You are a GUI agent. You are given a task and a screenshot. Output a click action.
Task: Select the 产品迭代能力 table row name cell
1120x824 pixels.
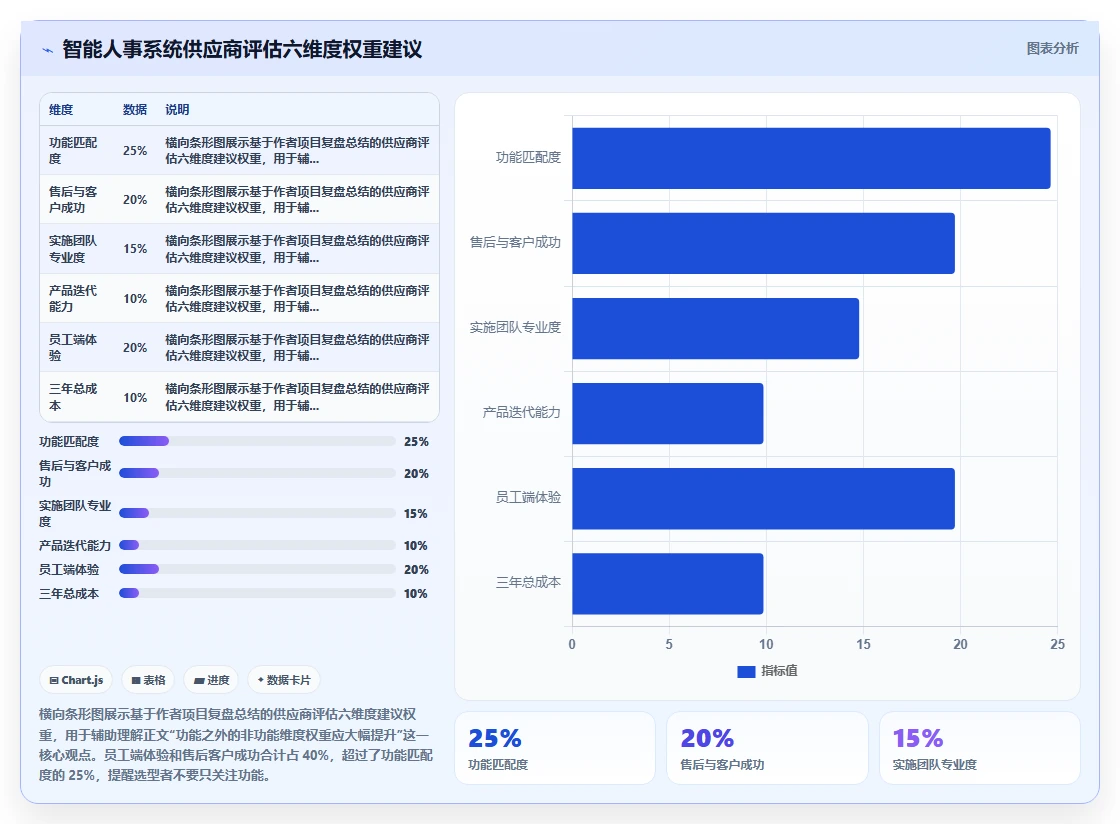coord(76,298)
